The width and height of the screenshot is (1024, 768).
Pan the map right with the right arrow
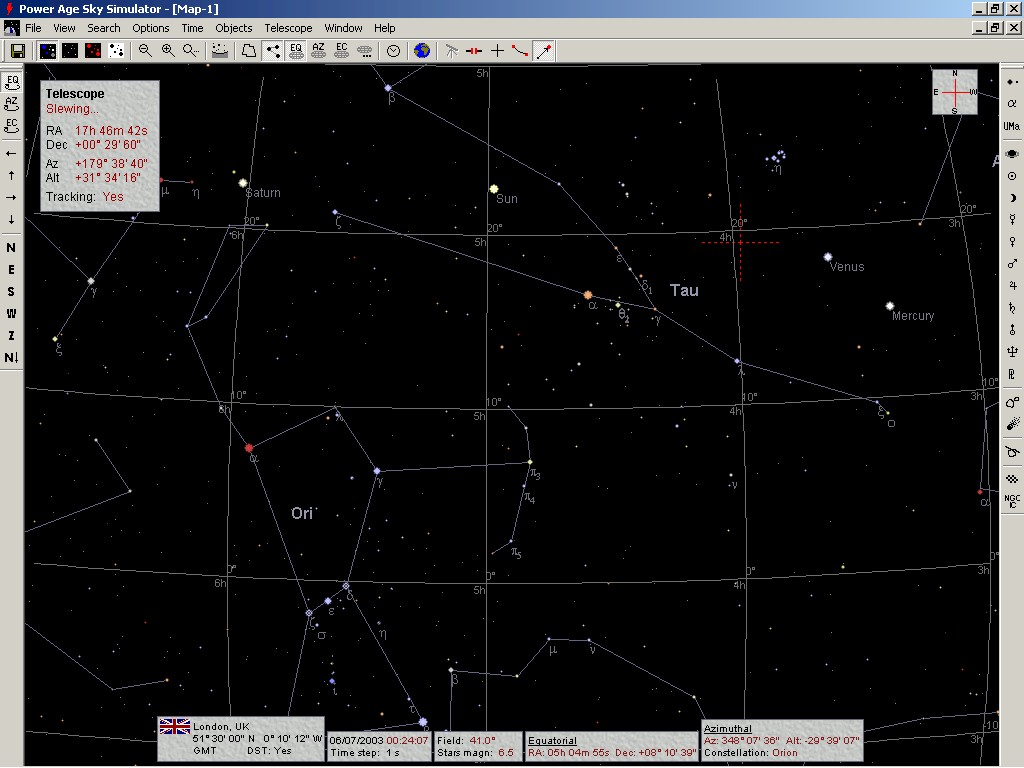[x=11, y=197]
